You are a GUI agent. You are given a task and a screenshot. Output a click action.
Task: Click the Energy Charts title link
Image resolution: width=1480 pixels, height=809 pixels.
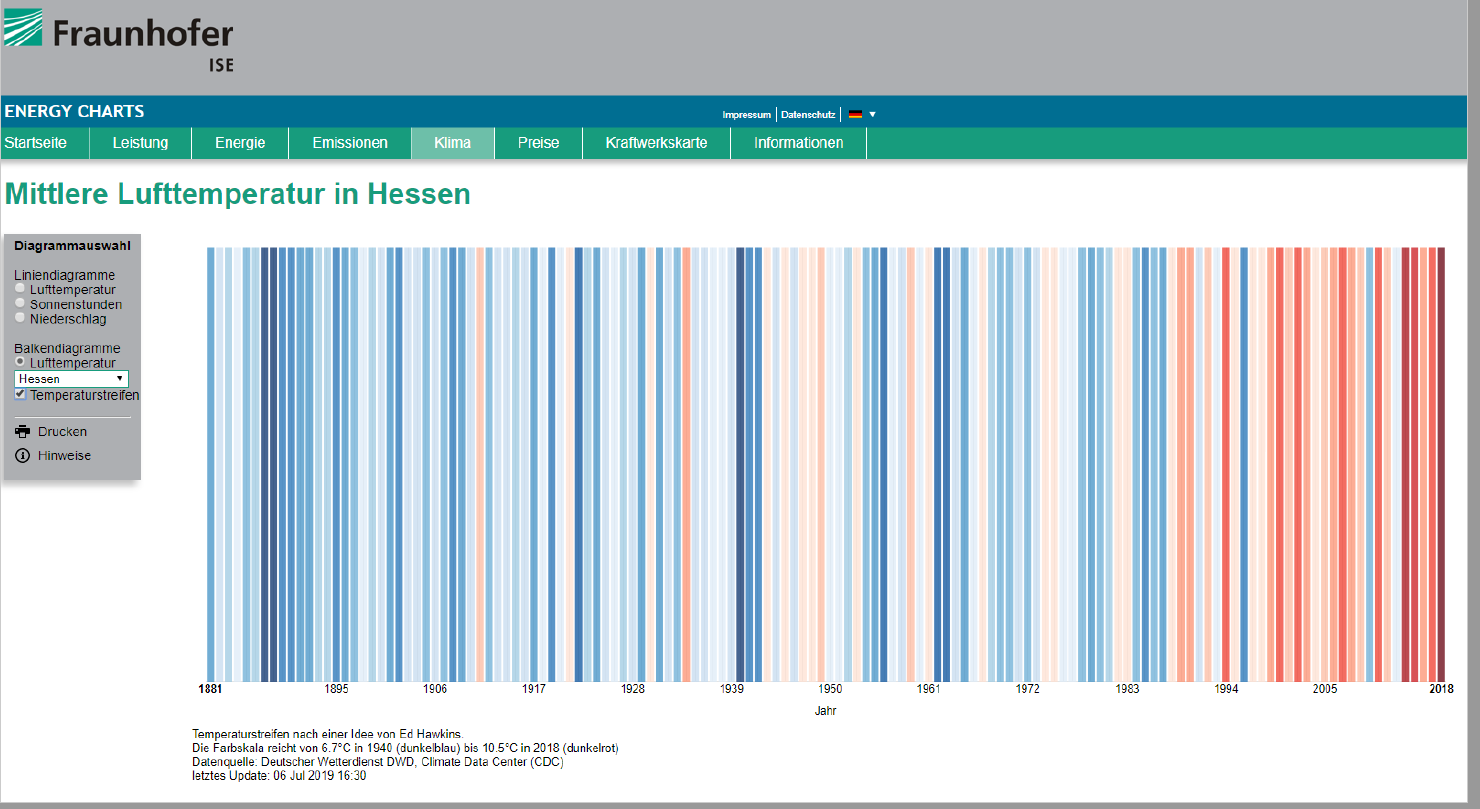[74, 111]
